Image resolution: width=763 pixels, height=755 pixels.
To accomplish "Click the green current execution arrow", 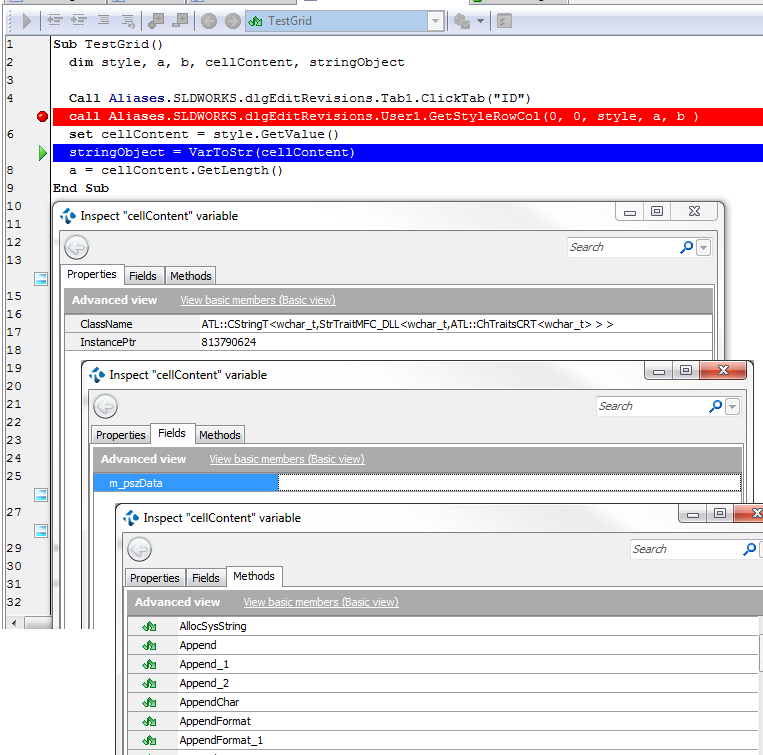I will 42,153.
